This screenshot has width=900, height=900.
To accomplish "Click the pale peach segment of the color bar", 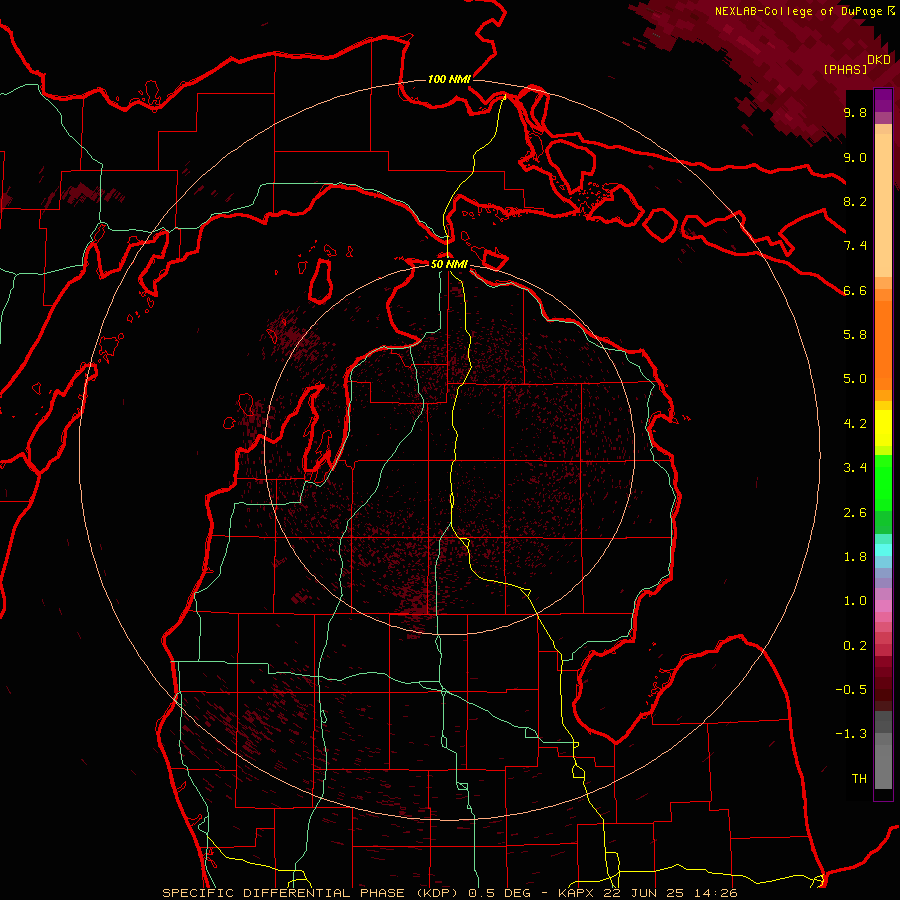I will pyautogui.click(x=883, y=207).
